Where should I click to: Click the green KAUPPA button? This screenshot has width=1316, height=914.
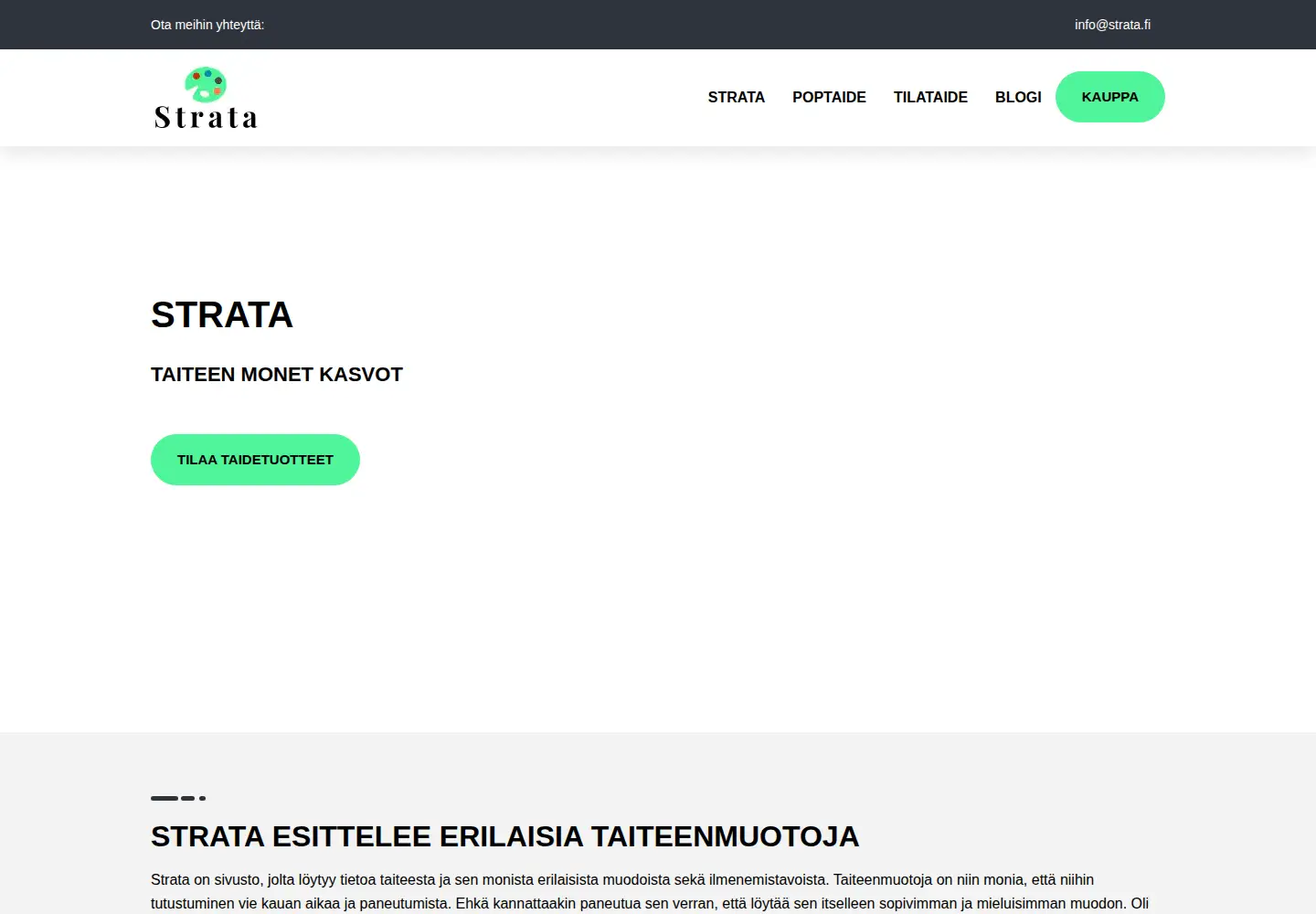1109,97
